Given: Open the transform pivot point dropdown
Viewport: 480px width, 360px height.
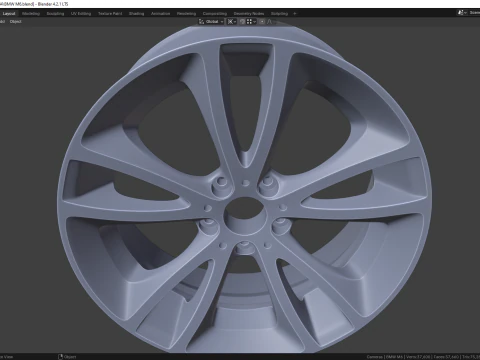Looking at the screenshot, I should click(x=232, y=22).
